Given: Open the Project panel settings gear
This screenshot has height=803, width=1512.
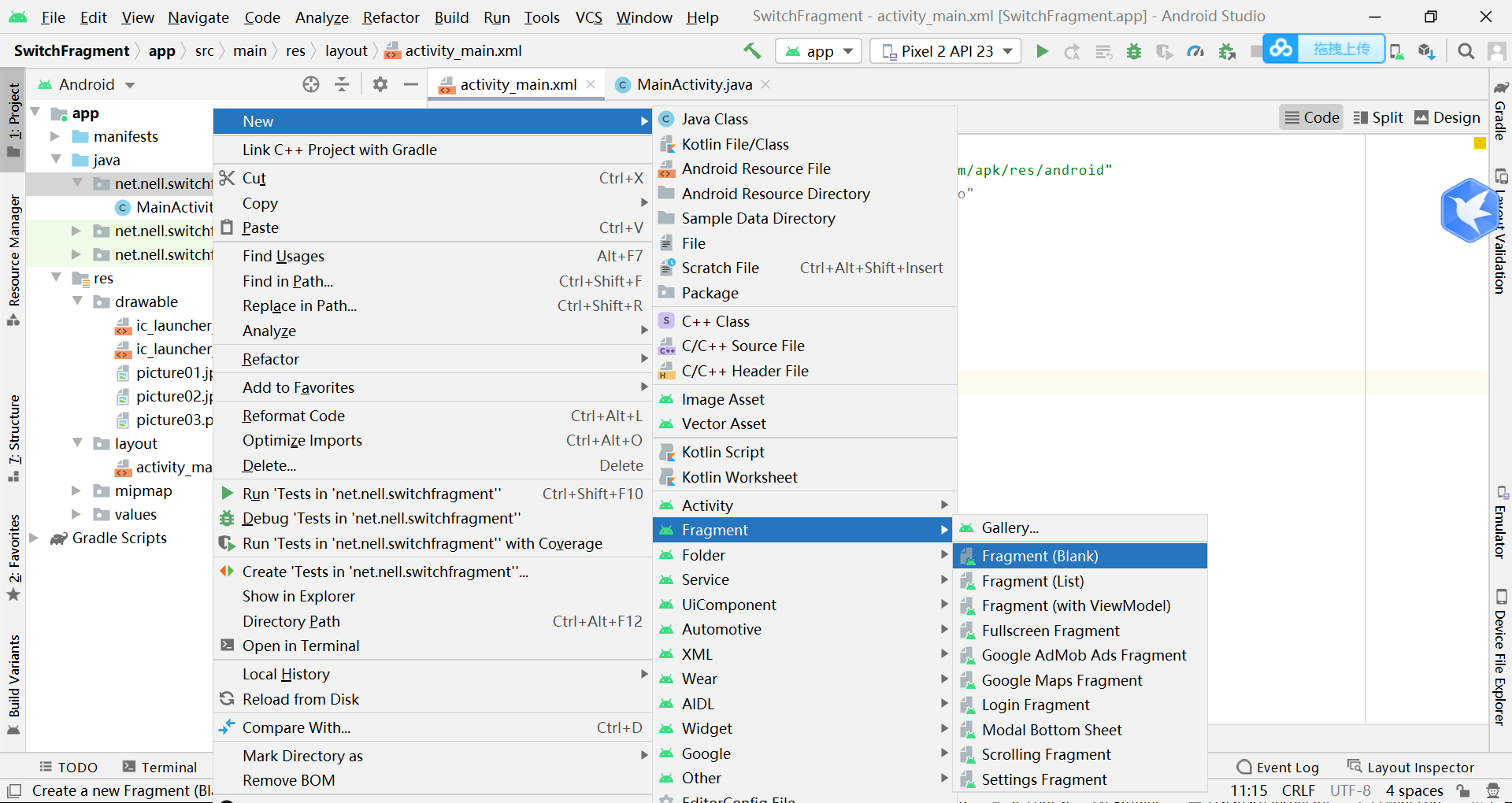Looking at the screenshot, I should click(380, 84).
